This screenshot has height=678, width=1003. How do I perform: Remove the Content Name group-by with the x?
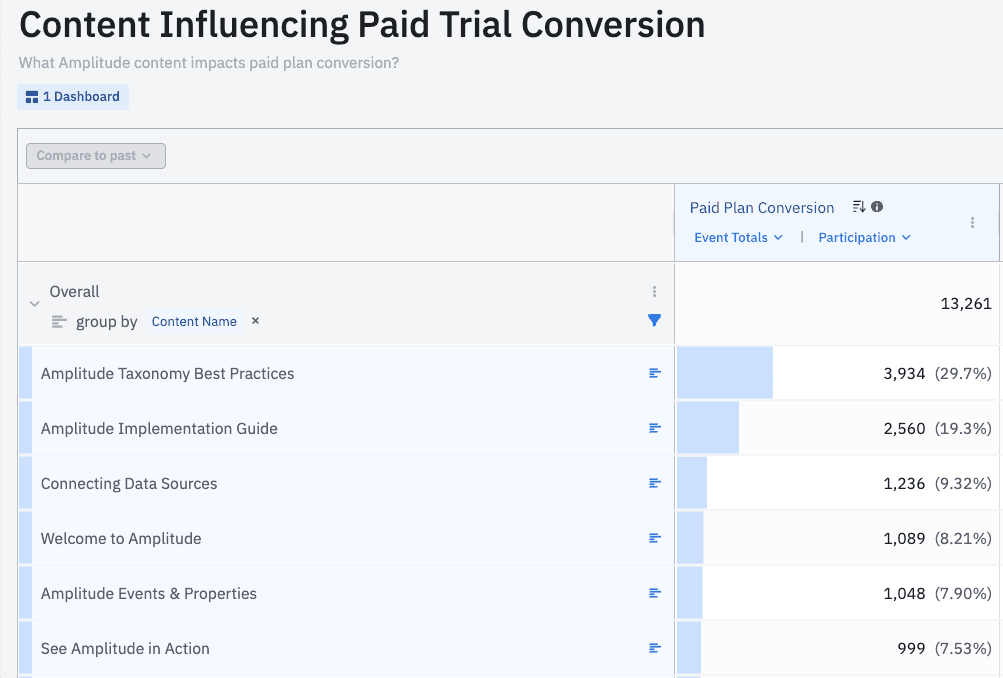(255, 321)
